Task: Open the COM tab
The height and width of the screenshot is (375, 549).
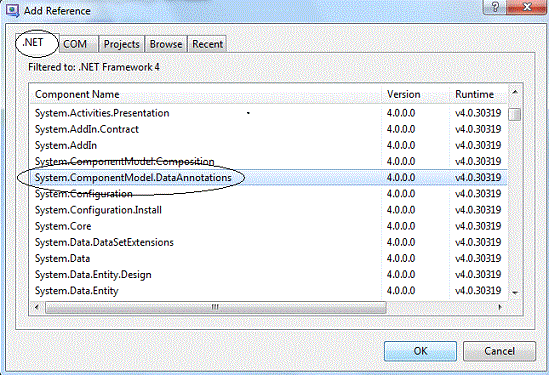Action: pyautogui.click(x=79, y=44)
